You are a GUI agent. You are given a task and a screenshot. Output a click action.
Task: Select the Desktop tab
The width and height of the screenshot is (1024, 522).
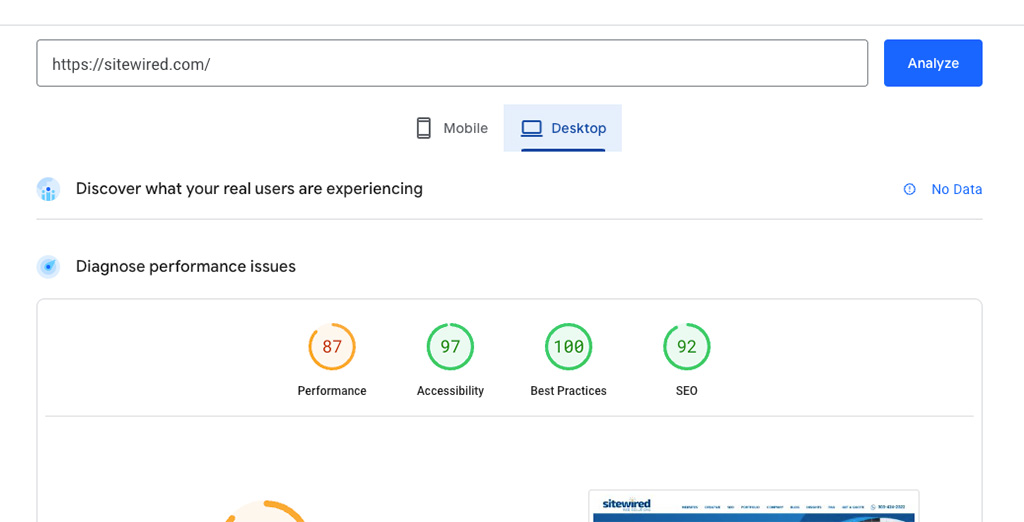(563, 128)
